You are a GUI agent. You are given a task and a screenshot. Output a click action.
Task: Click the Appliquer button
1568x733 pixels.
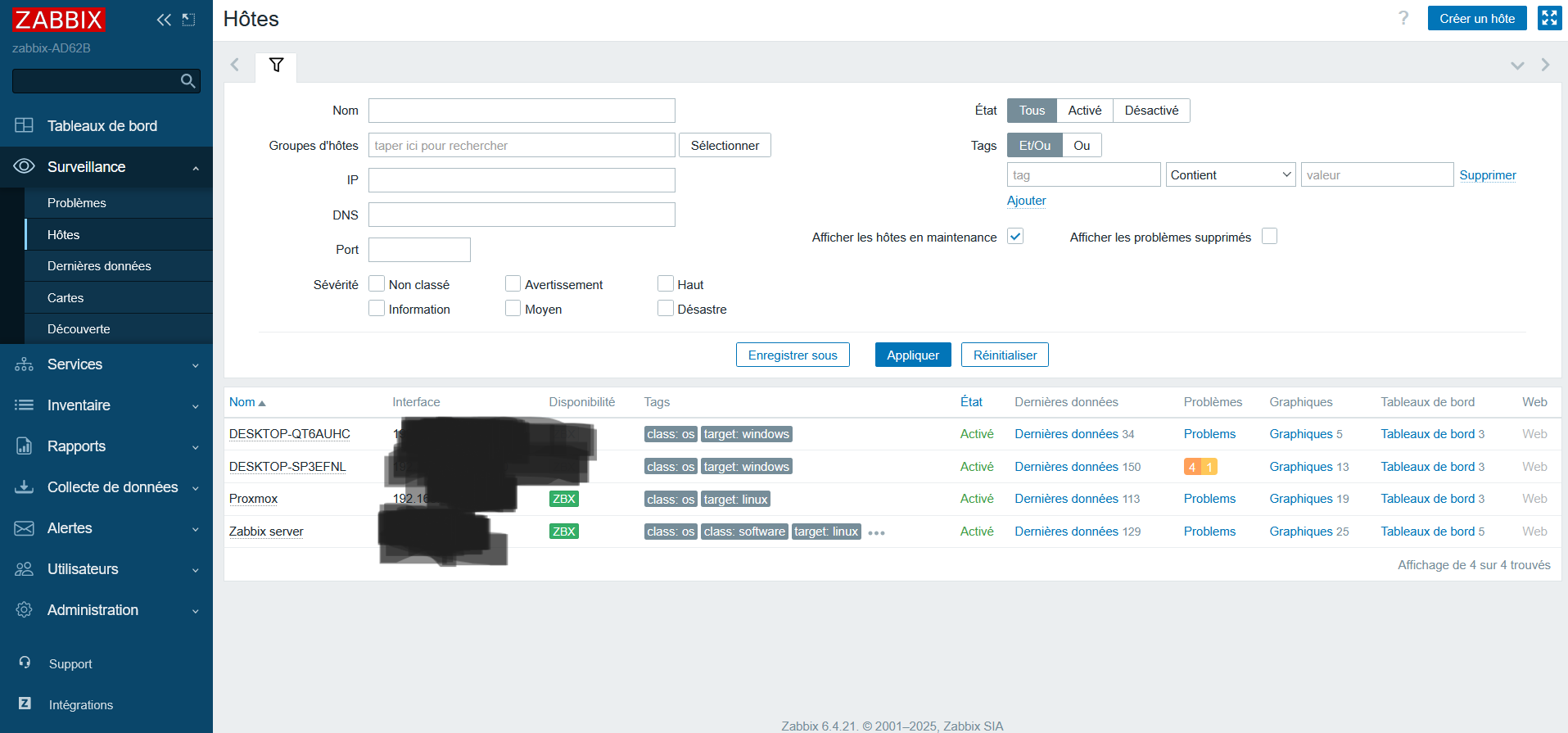coord(912,355)
